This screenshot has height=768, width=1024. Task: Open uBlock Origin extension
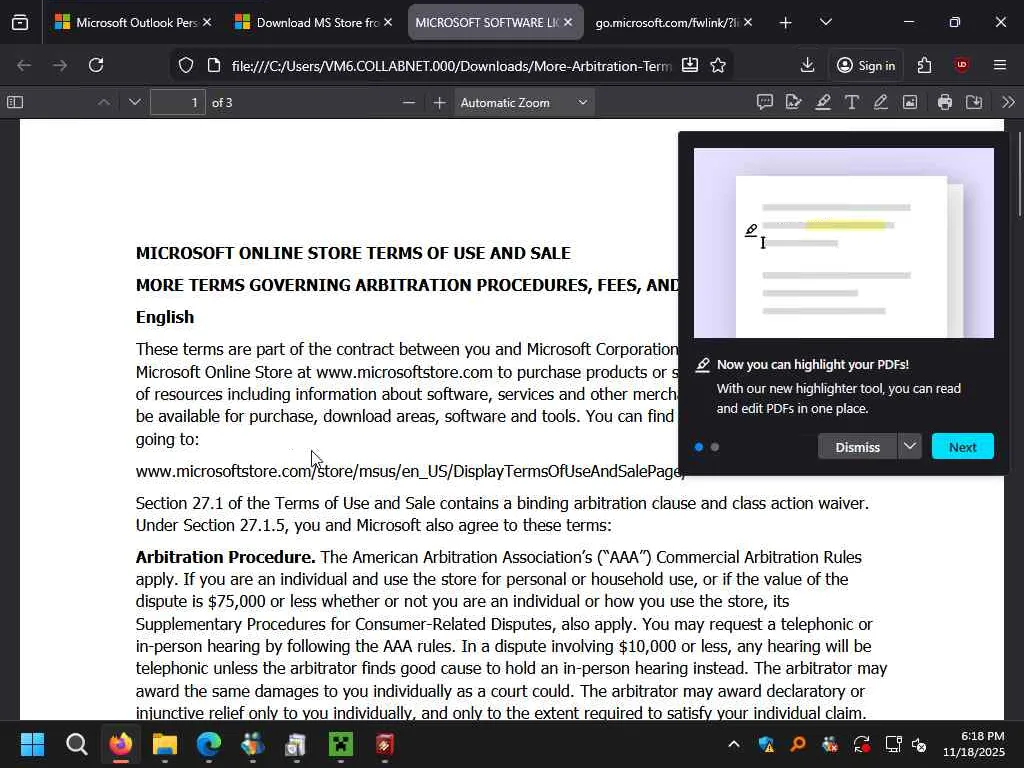[x=961, y=65]
